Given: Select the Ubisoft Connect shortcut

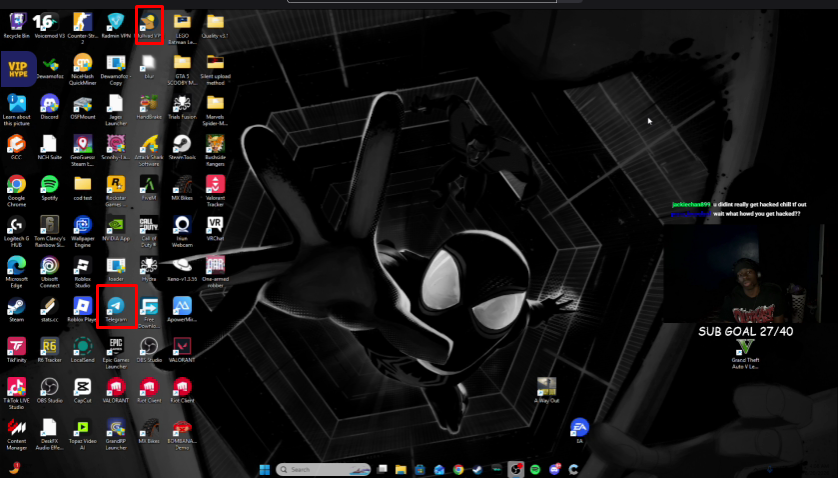Looking at the screenshot, I should (x=49, y=272).
